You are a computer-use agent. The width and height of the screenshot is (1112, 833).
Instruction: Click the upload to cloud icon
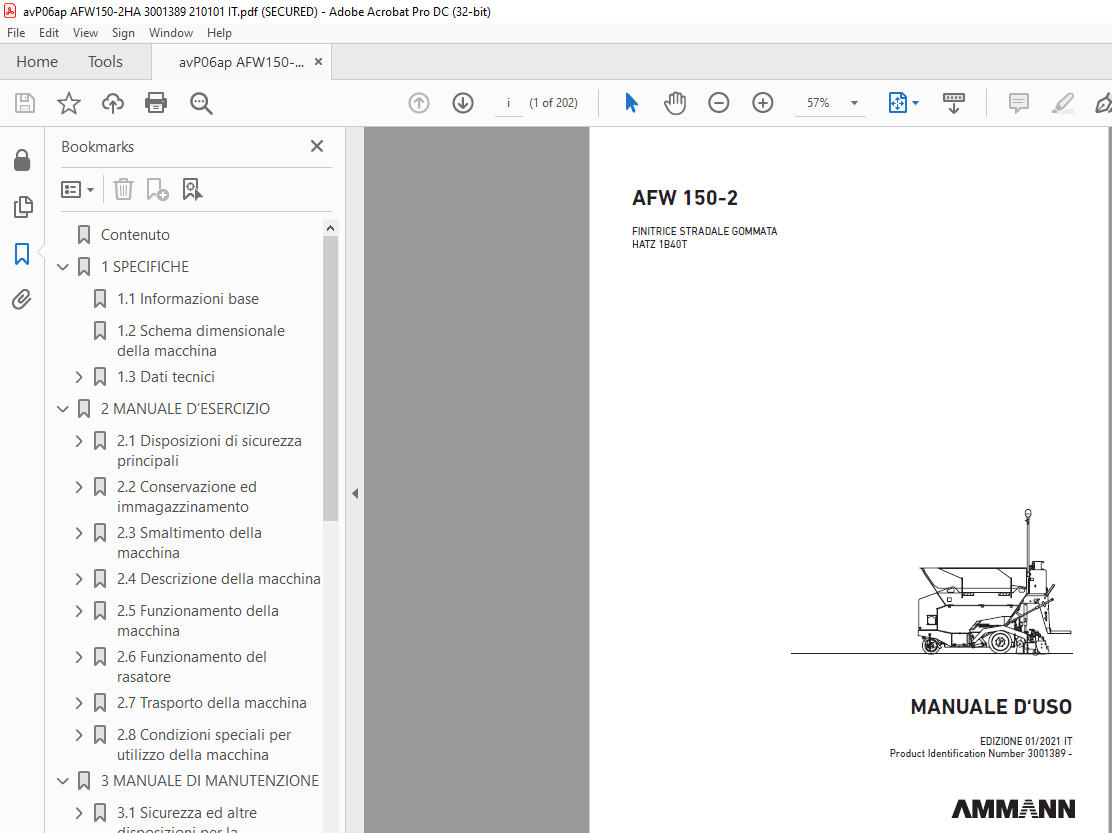coord(113,103)
